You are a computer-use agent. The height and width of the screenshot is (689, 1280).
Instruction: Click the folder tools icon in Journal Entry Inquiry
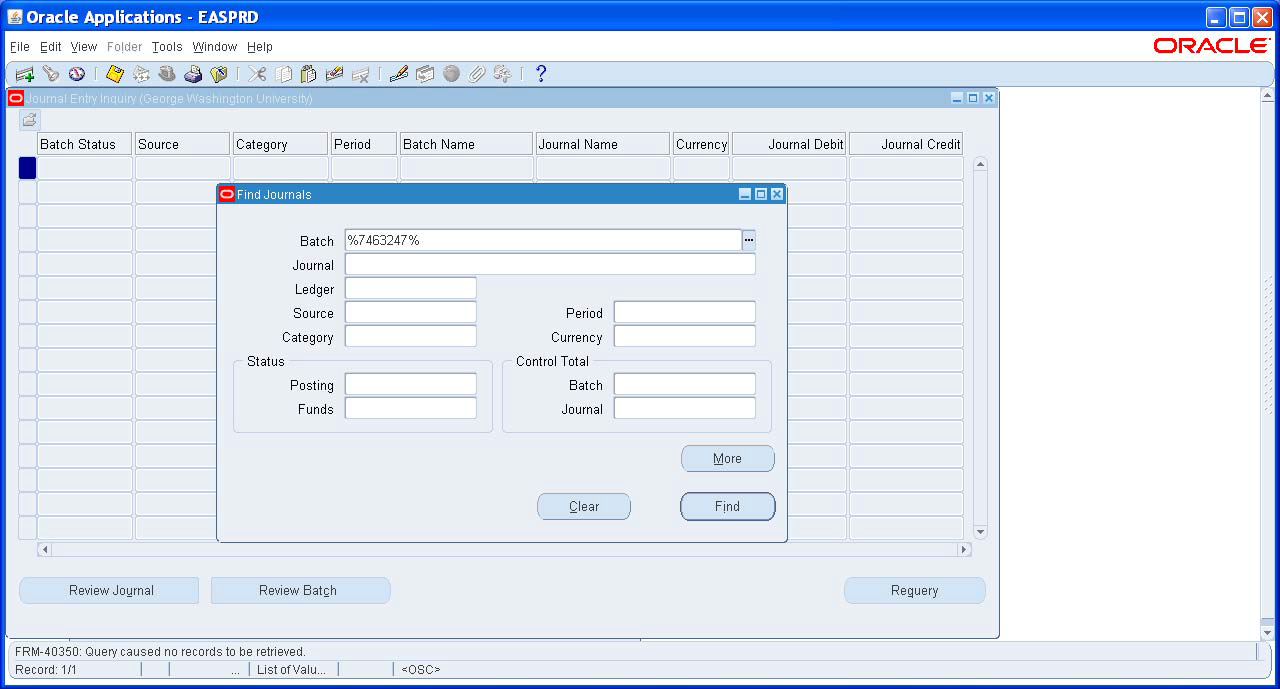(28, 120)
